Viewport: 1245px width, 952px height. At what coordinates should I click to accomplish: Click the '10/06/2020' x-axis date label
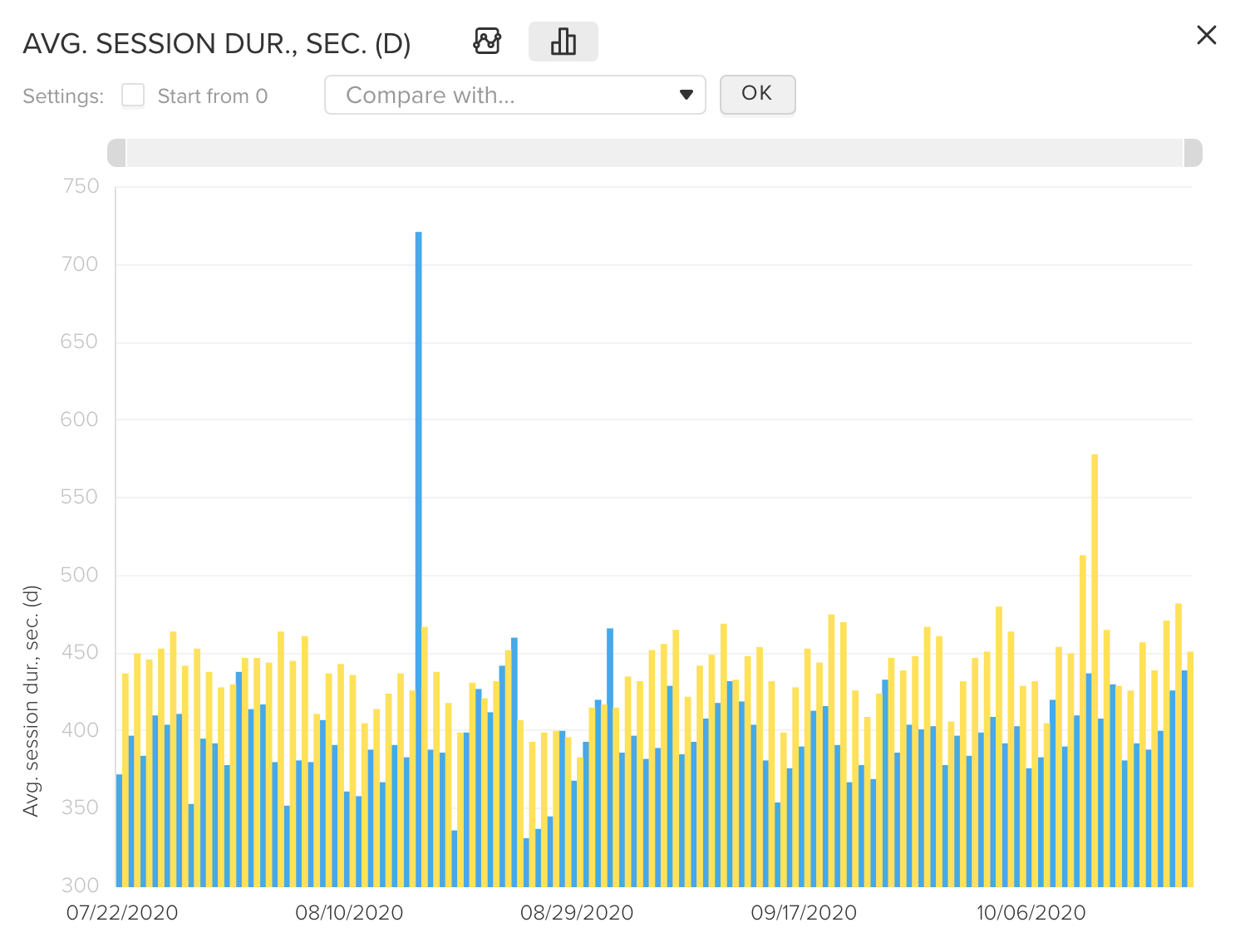[1031, 913]
